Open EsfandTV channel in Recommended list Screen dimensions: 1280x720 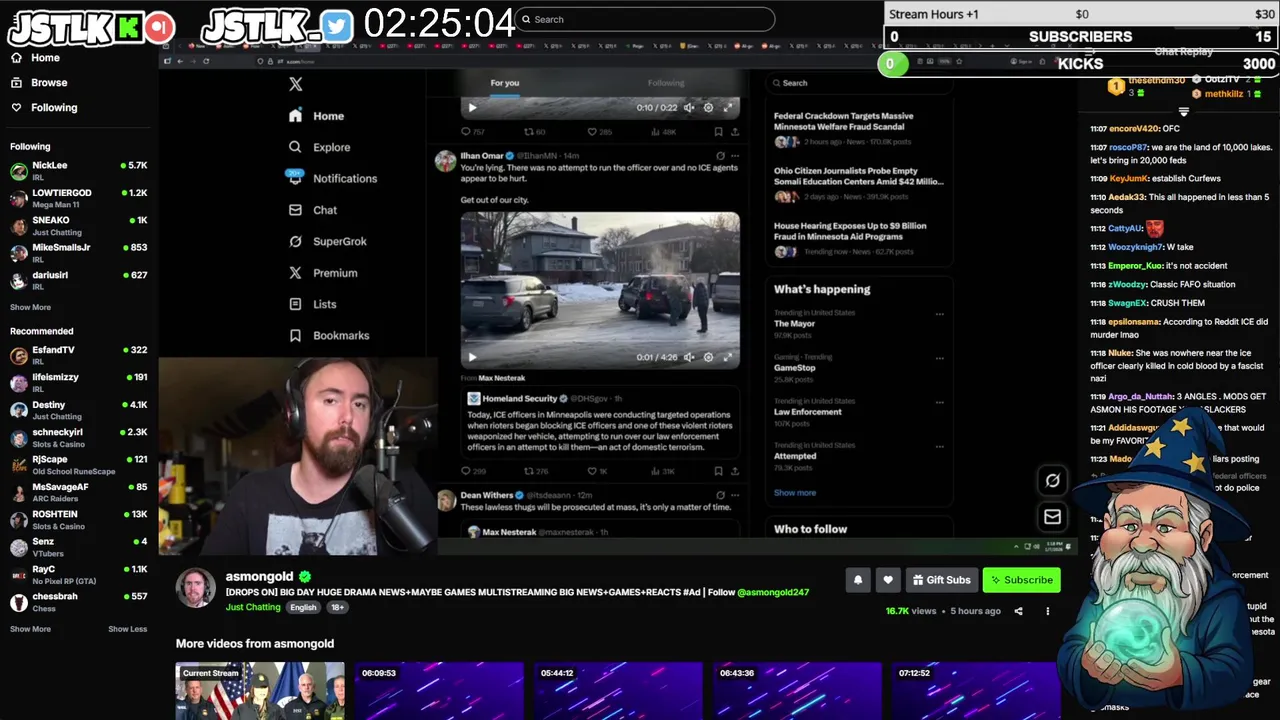coord(78,355)
